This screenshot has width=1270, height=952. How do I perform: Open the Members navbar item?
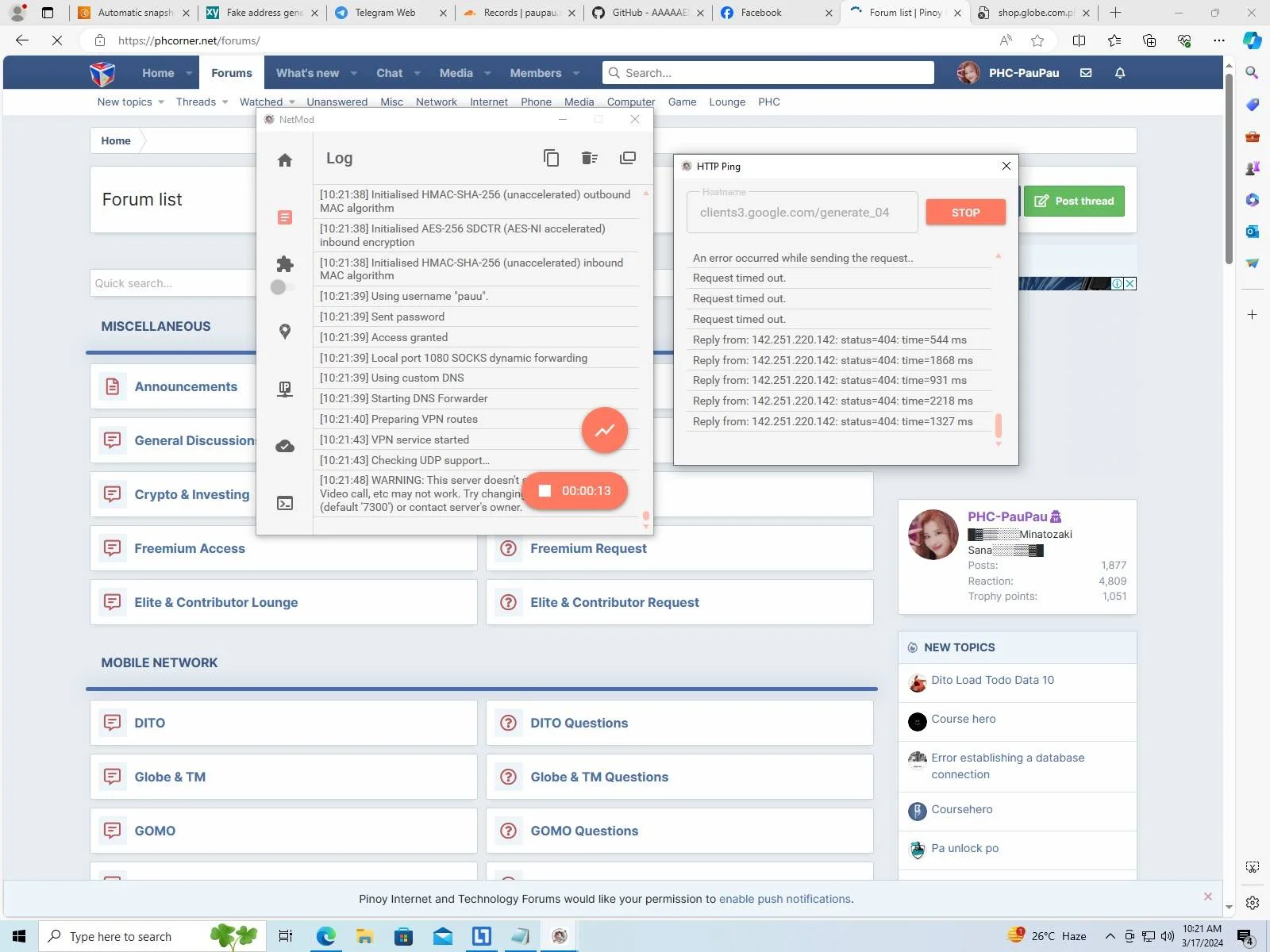536,73
